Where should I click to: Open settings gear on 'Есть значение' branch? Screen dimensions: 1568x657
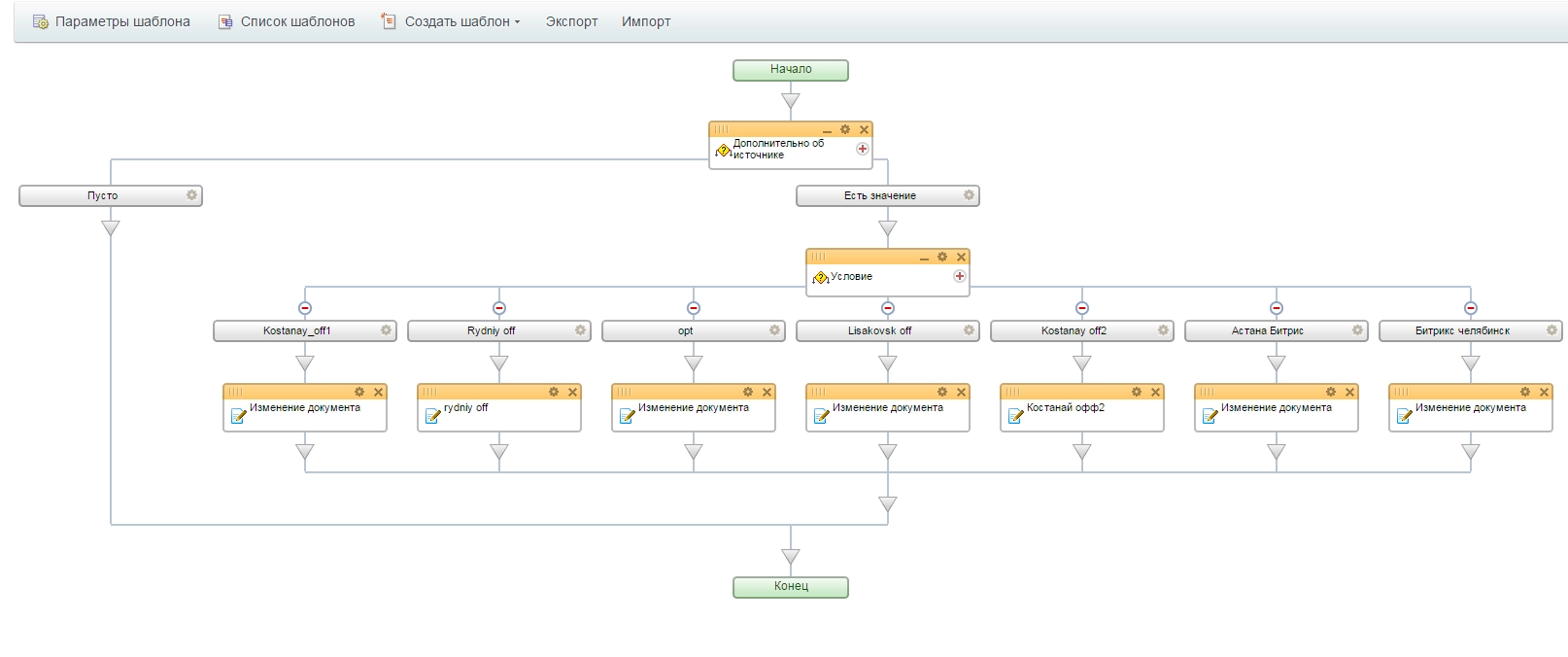(969, 195)
